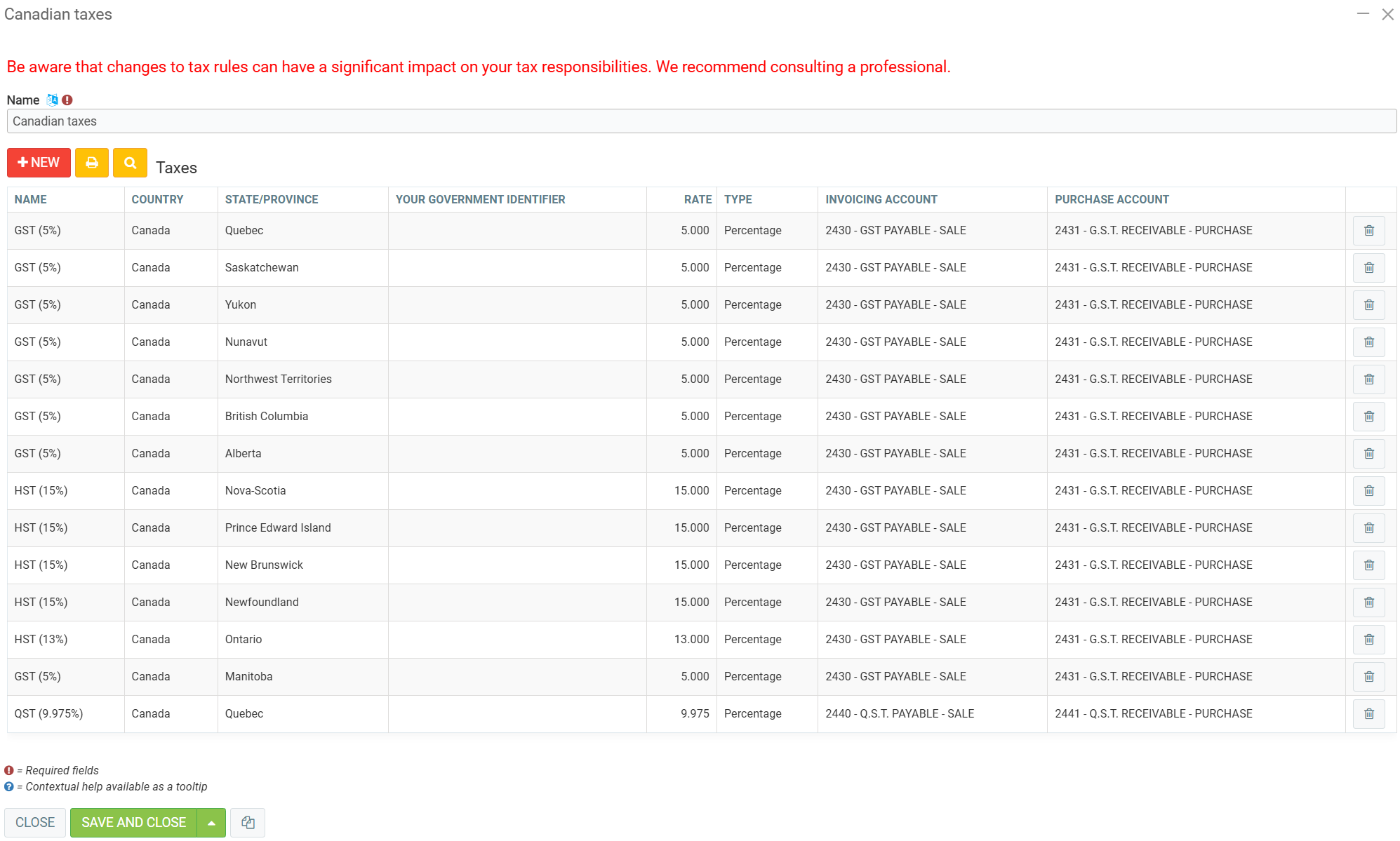The width and height of the screenshot is (1400, 841).
Task: Delete the Nova-Scotia HST row
Action: pyautogui.click(x=1368, y=491)
